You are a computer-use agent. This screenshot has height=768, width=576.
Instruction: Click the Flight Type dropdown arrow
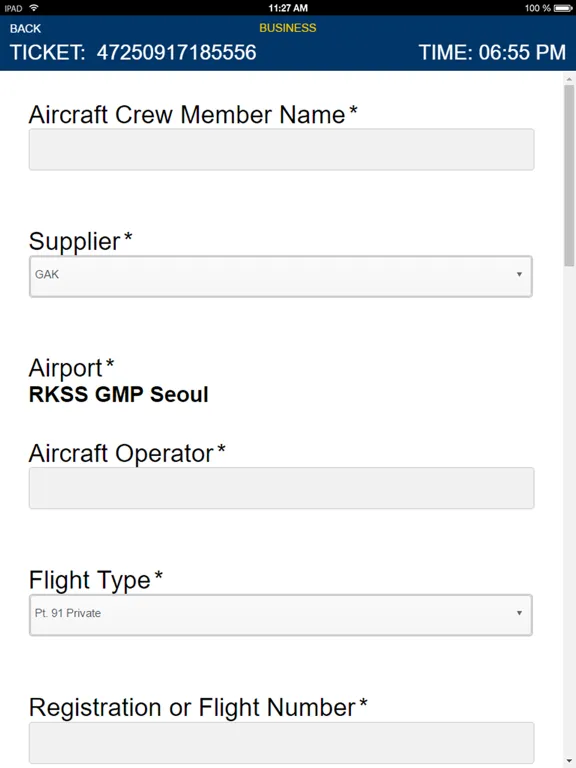[519, 613]
